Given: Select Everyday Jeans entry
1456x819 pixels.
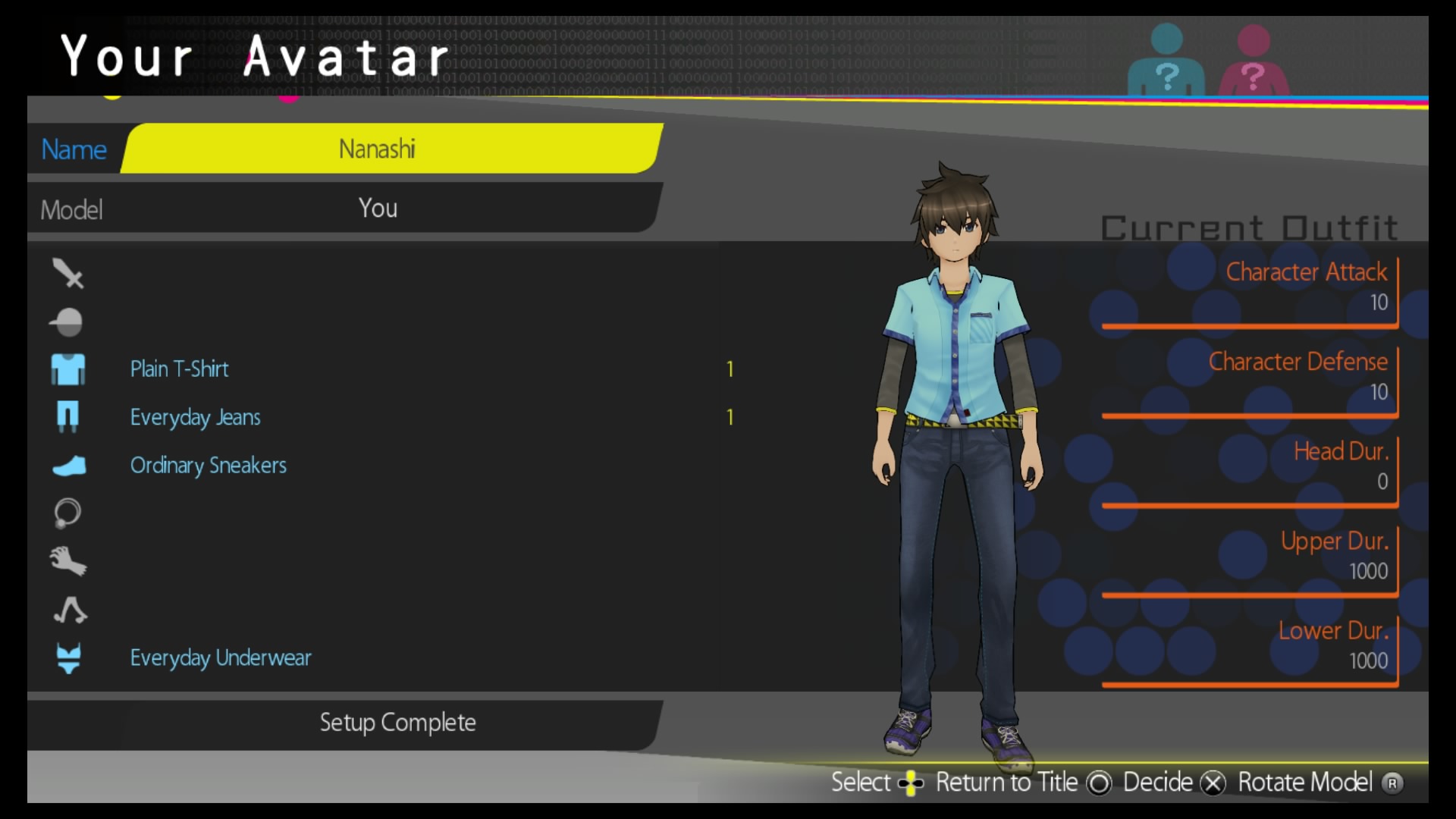Looking at the screenshot, I should click(x=195, y=417).
